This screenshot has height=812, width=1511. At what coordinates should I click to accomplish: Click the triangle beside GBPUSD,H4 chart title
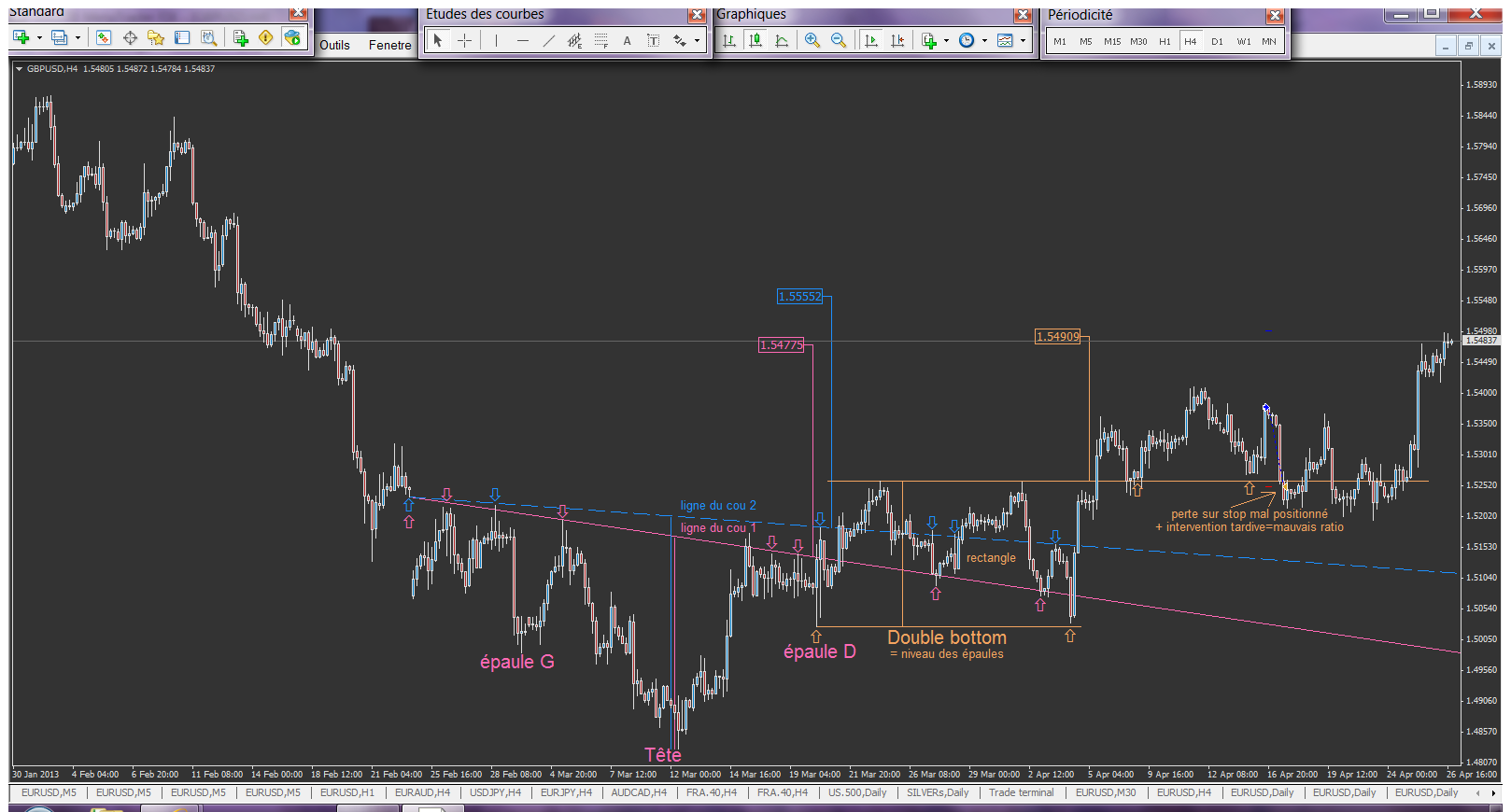pos(19,68)
